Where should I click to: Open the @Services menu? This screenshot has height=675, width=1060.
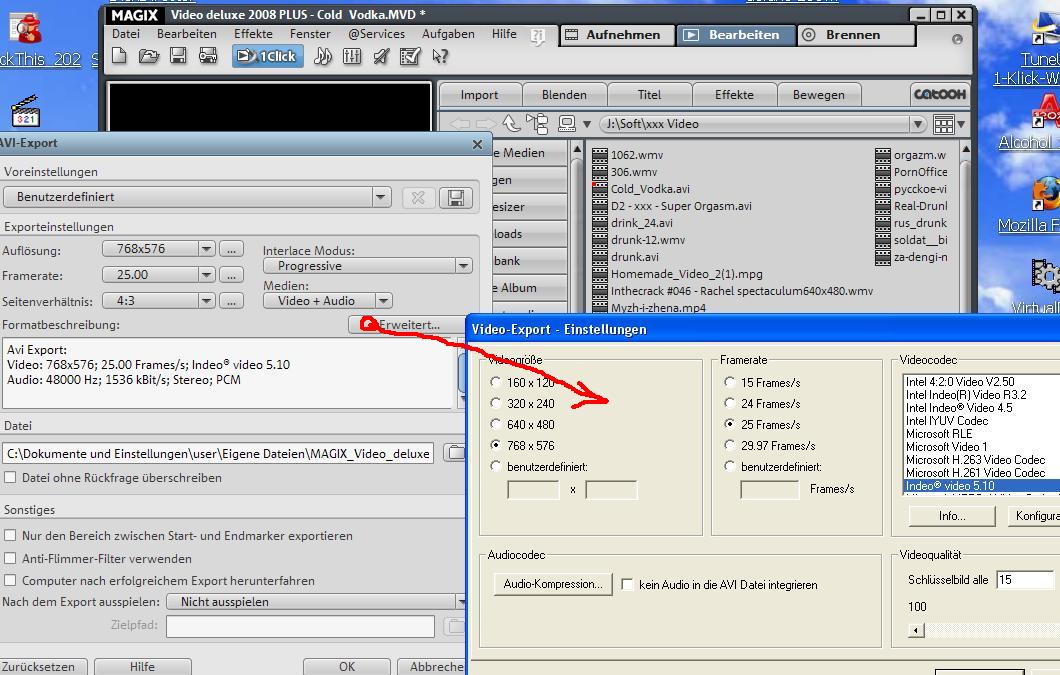tap(377, 34)
